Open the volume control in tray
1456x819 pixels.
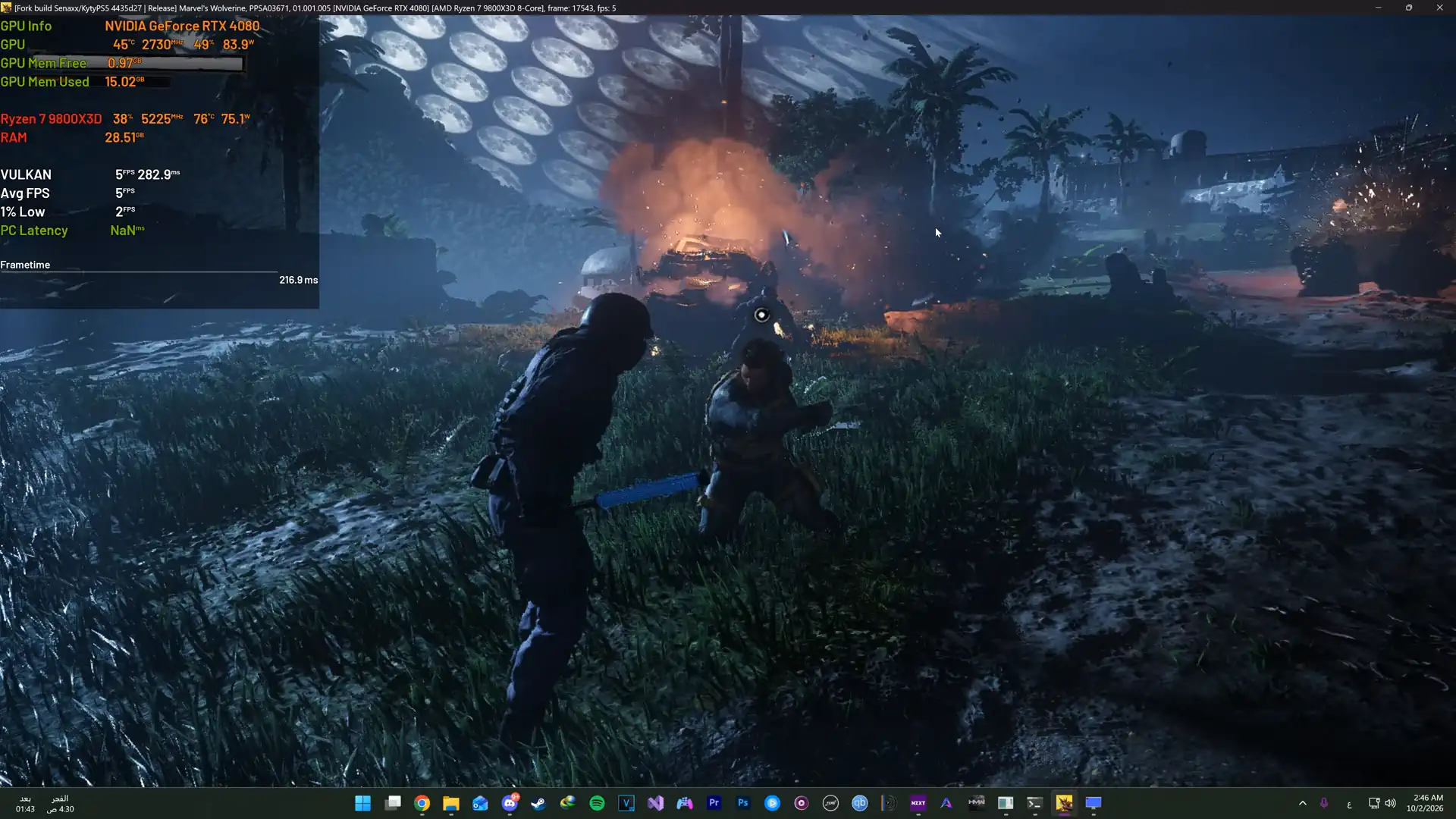click(x=1390, y=803)
